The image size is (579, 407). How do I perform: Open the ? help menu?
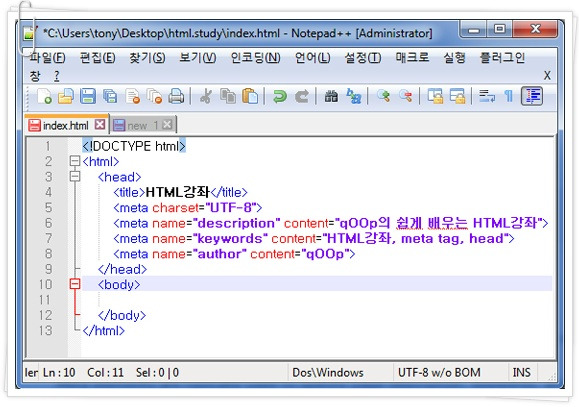[x=56, y=76]
